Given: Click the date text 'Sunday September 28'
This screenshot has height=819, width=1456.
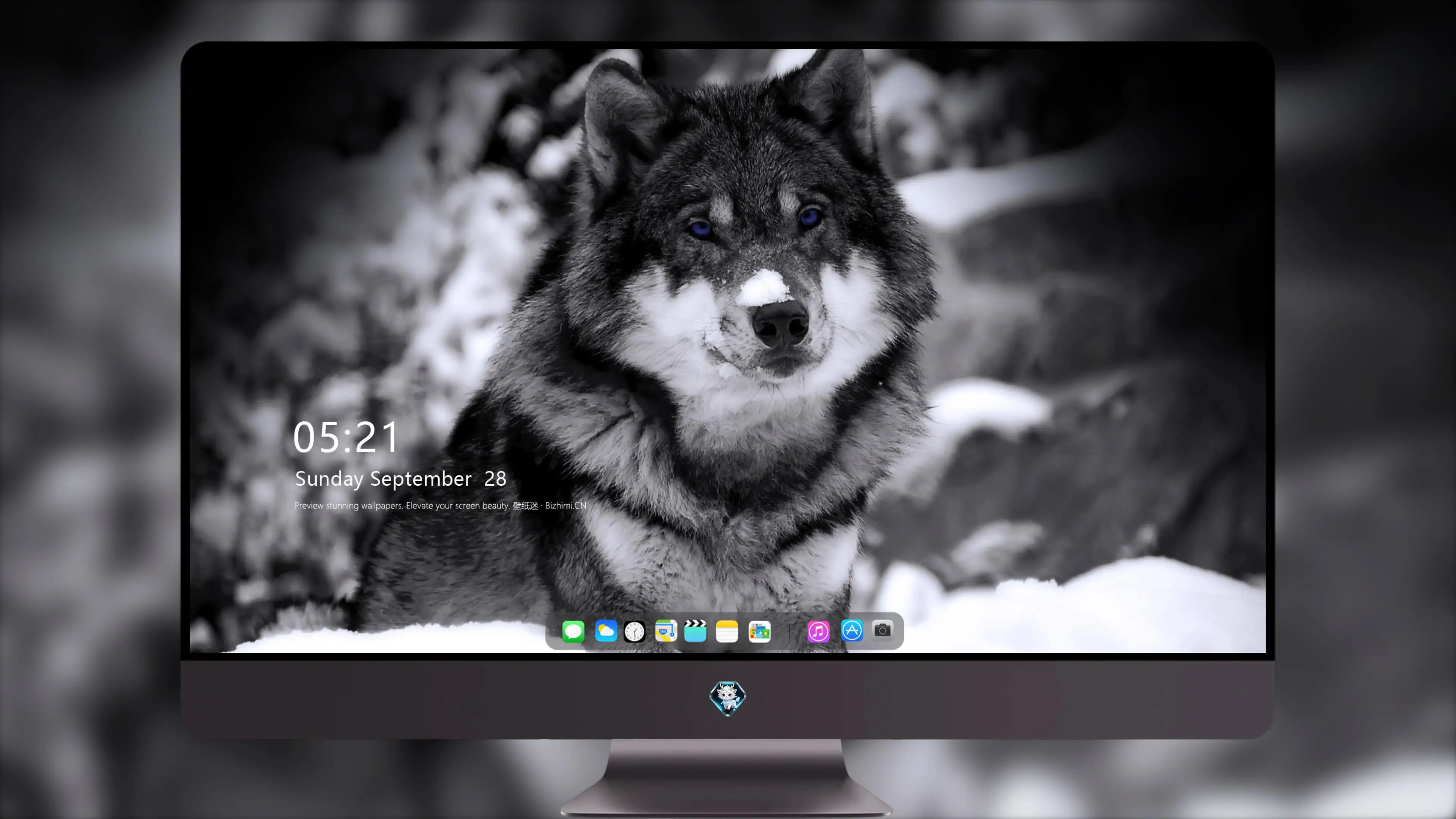Looking at the screenshot, I should [x=401, y=479].
